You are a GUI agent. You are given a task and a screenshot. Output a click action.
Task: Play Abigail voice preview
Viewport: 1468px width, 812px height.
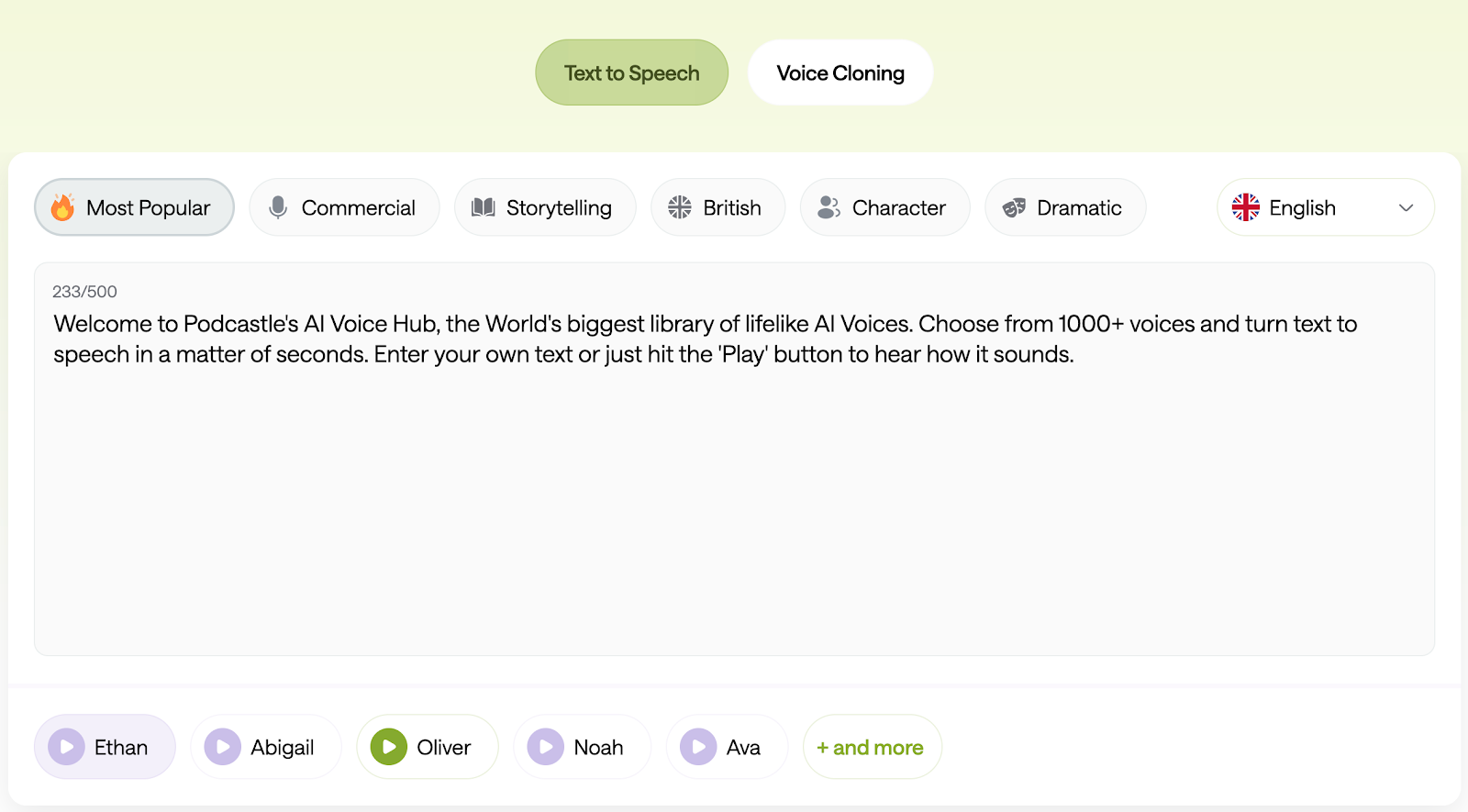point(223,747)
